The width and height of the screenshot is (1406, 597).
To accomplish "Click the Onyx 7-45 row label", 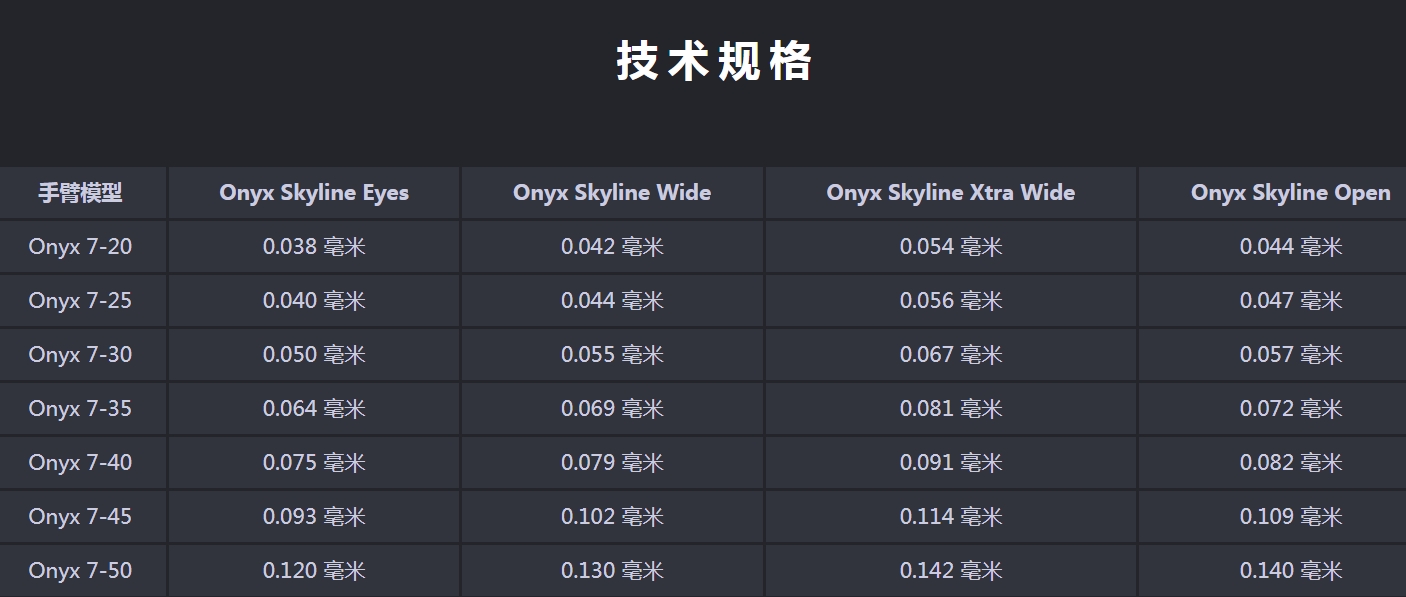I will (80, 517).
